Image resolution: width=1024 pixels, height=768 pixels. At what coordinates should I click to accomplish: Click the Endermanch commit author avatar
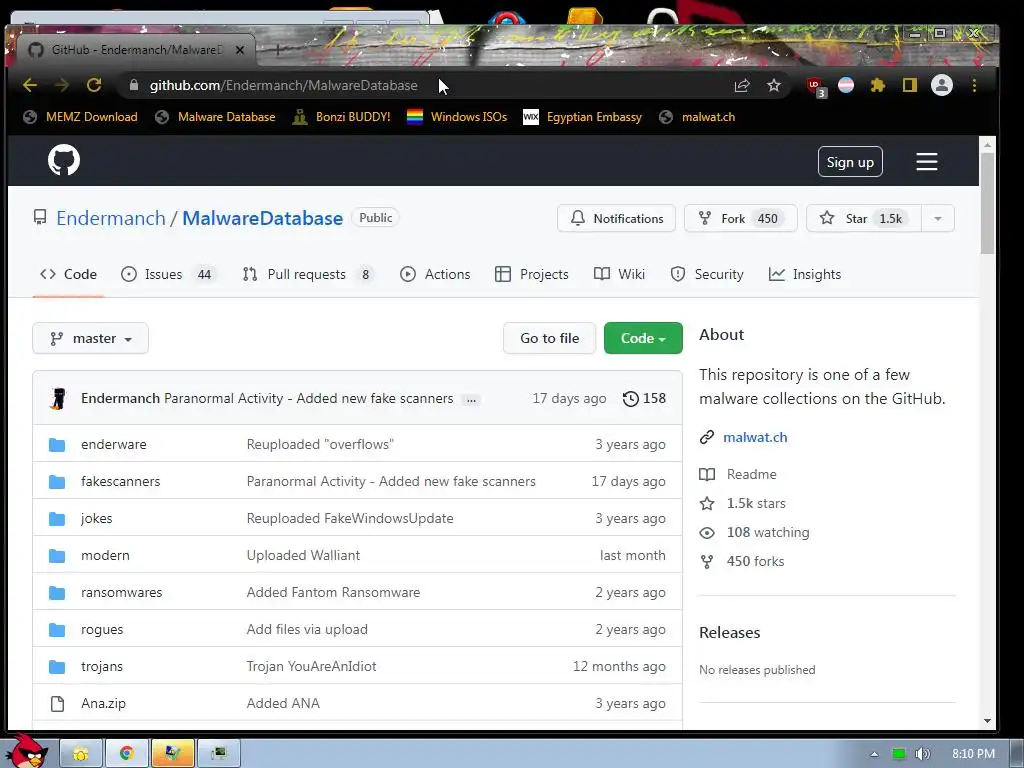[58, 398]
